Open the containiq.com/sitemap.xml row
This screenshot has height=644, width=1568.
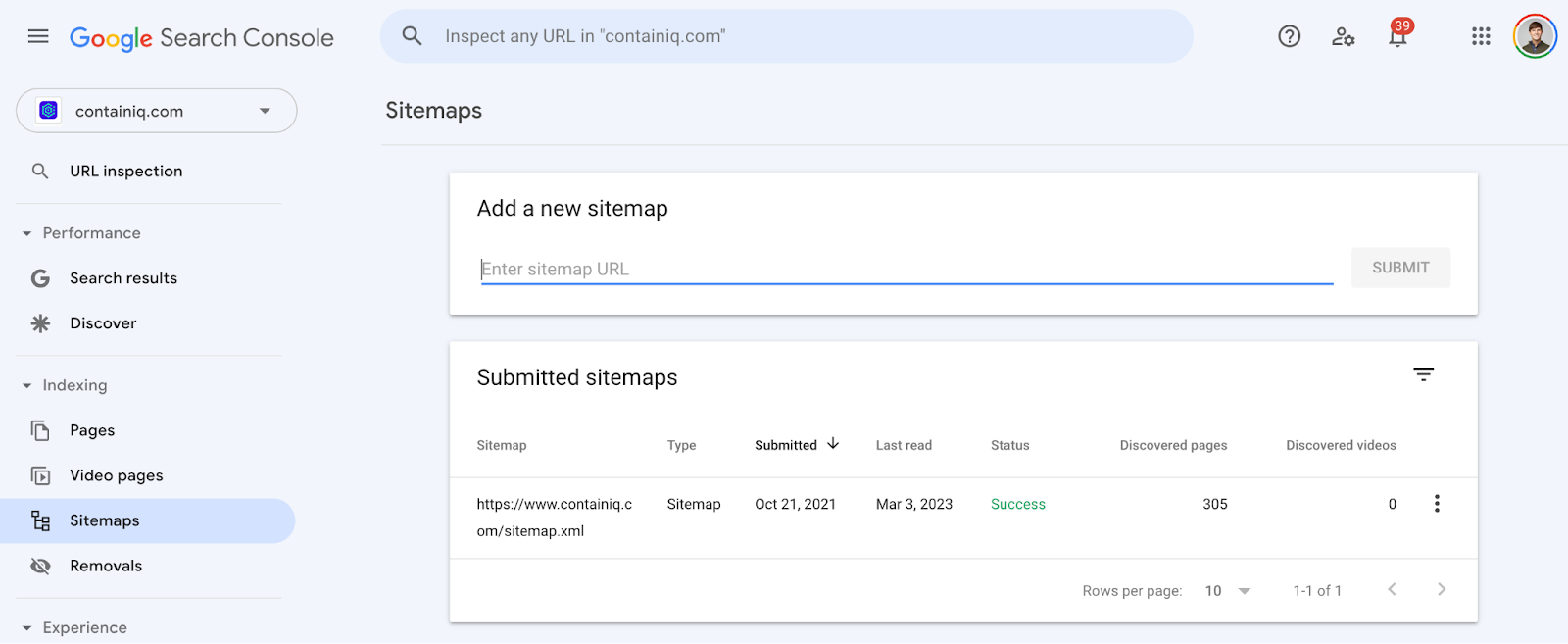(963, 518)
